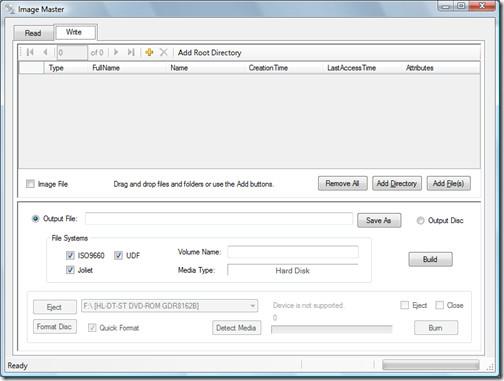This screenshot has height=381, width=504.
Task: Go to first record navigation icon
Action: [x=30, y=52]
